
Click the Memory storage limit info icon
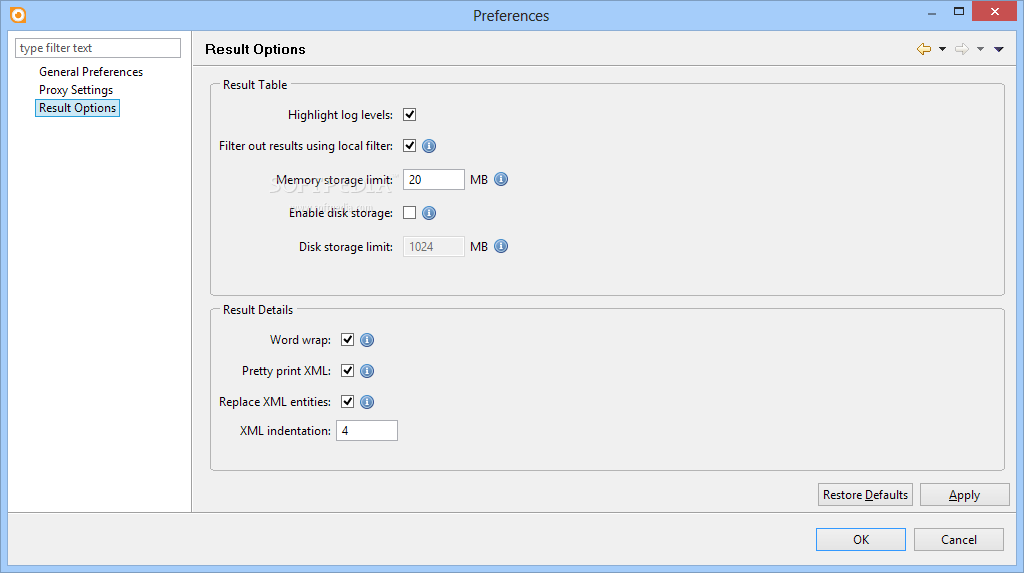point(501,179)
